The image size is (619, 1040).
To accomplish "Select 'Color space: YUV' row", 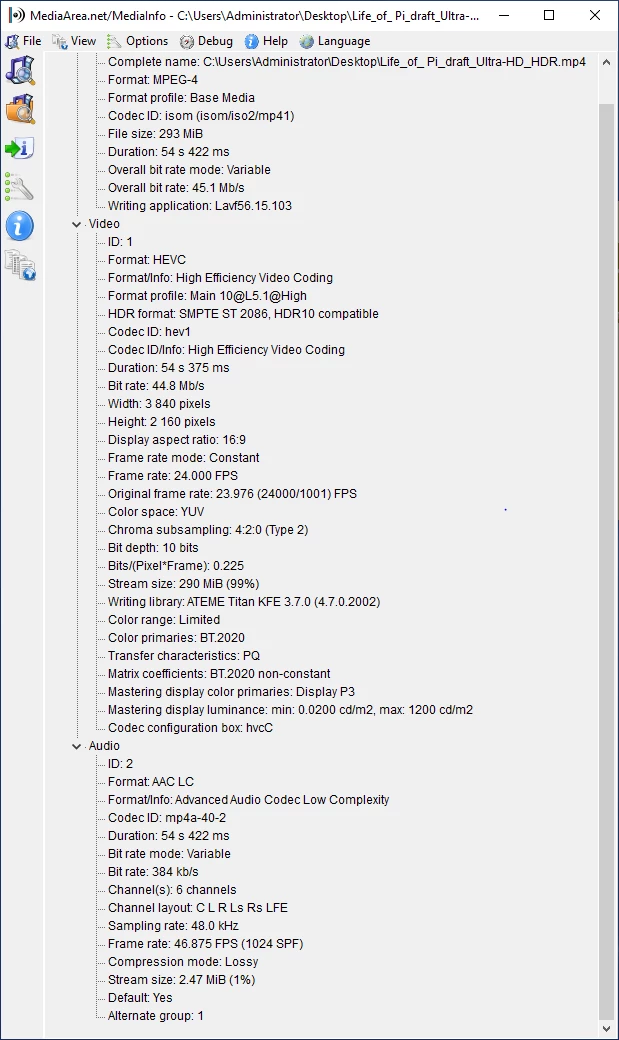I will point(156,511).
